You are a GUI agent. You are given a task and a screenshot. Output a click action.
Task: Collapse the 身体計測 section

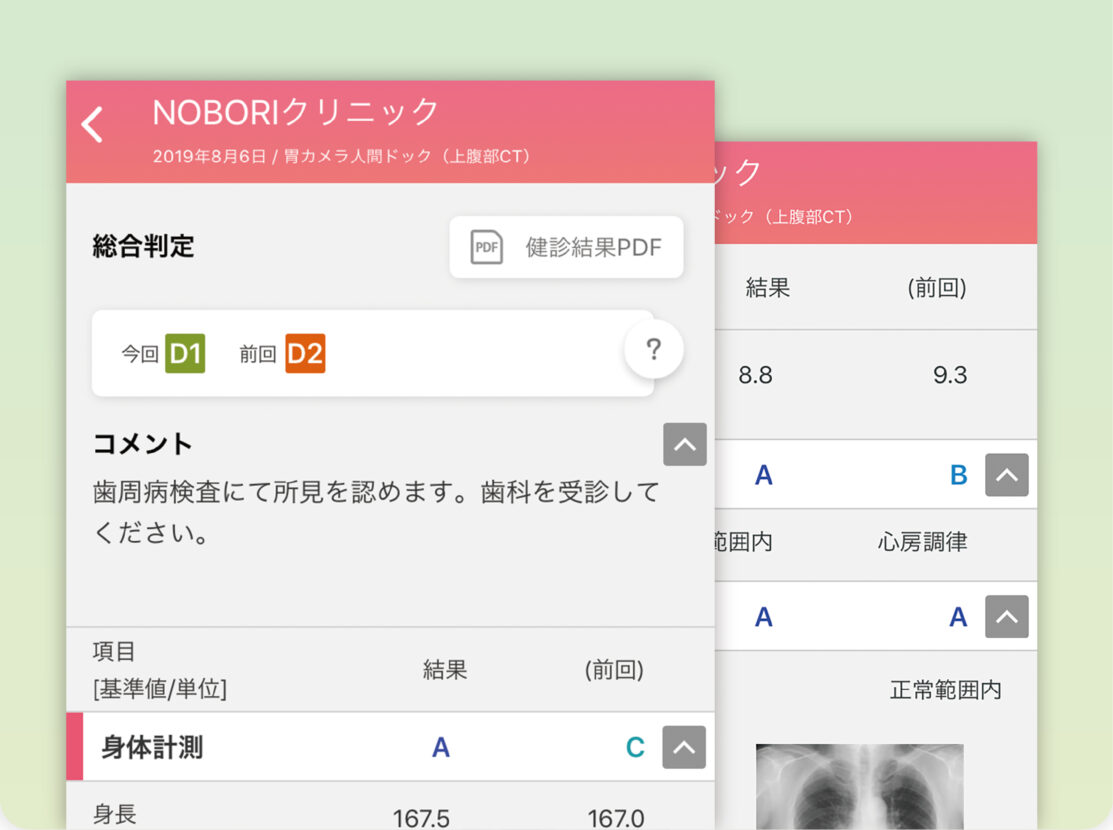pos(684,747)
